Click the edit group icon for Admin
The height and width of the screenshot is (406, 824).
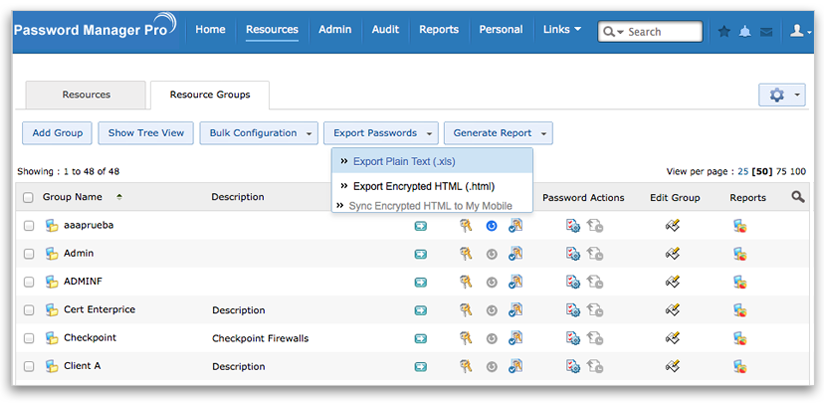(x=673, y=254)
